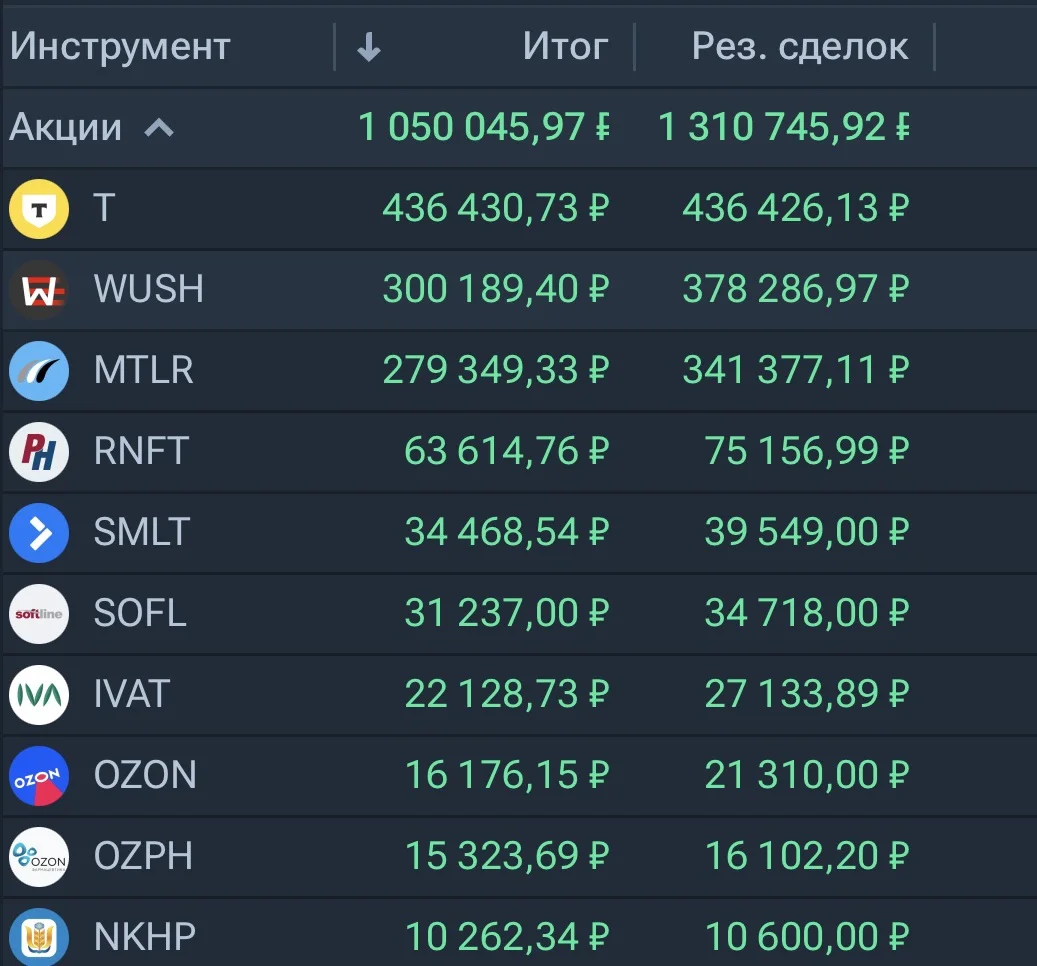The image size is (1037, 966).
Task: Click the sort descending arrow in Итог column
Action: tap(368, 47)
